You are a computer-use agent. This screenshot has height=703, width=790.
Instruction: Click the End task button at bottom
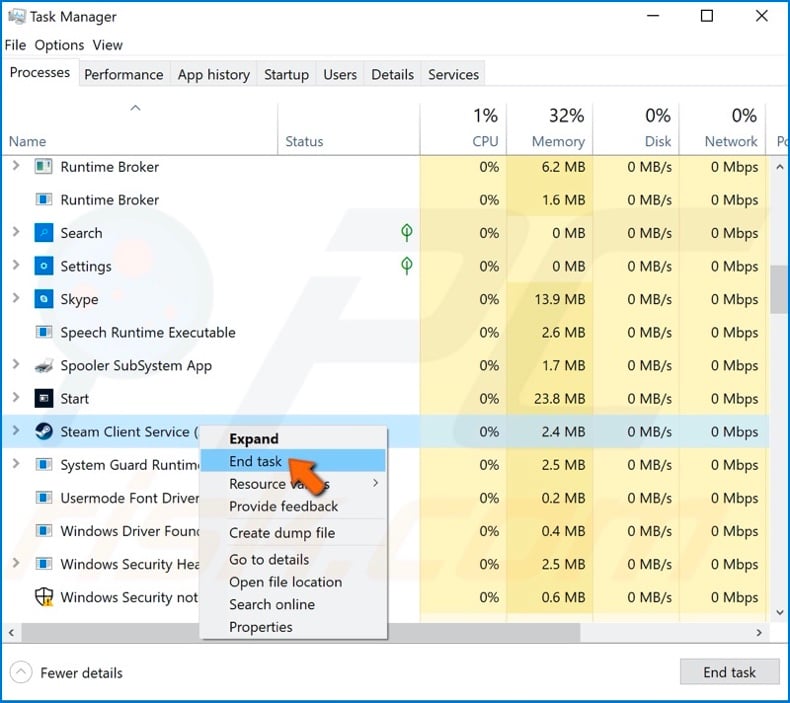click(729, 672)
